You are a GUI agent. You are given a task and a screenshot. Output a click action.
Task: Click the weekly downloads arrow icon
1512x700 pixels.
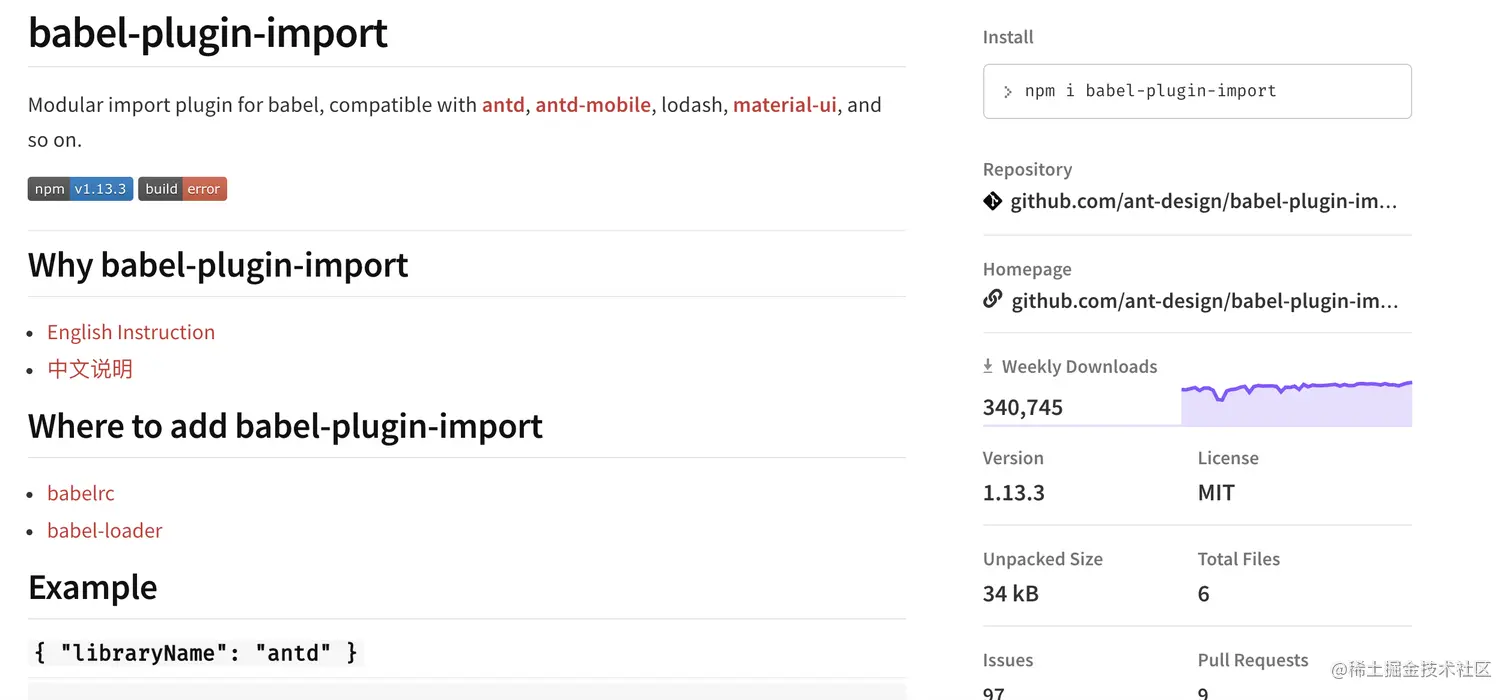988,366
